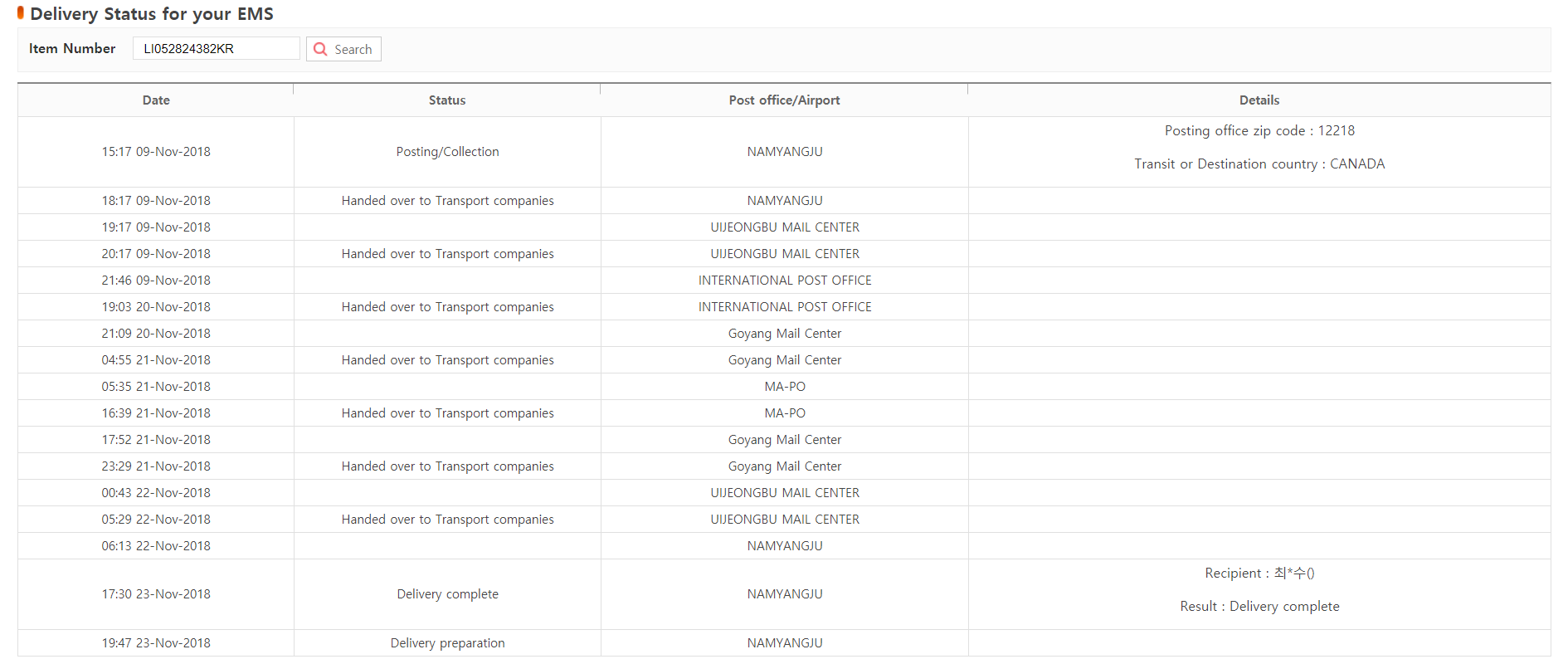Select the '23:29 21-Nov-2018' date cell
Viewport: 1568px width, 659px height.
tap(156, 466)
